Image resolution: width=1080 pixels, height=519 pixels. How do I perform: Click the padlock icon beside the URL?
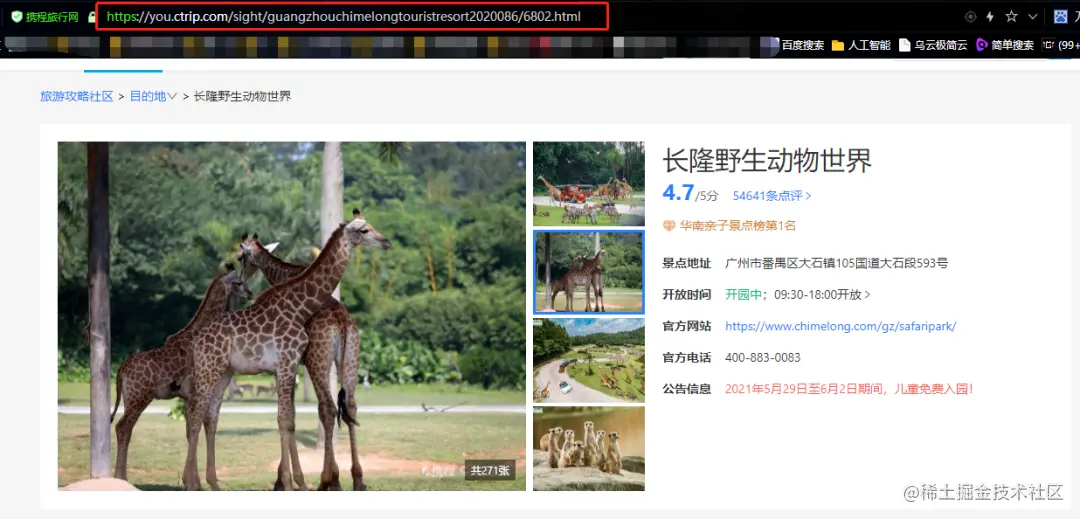[92, 17]
